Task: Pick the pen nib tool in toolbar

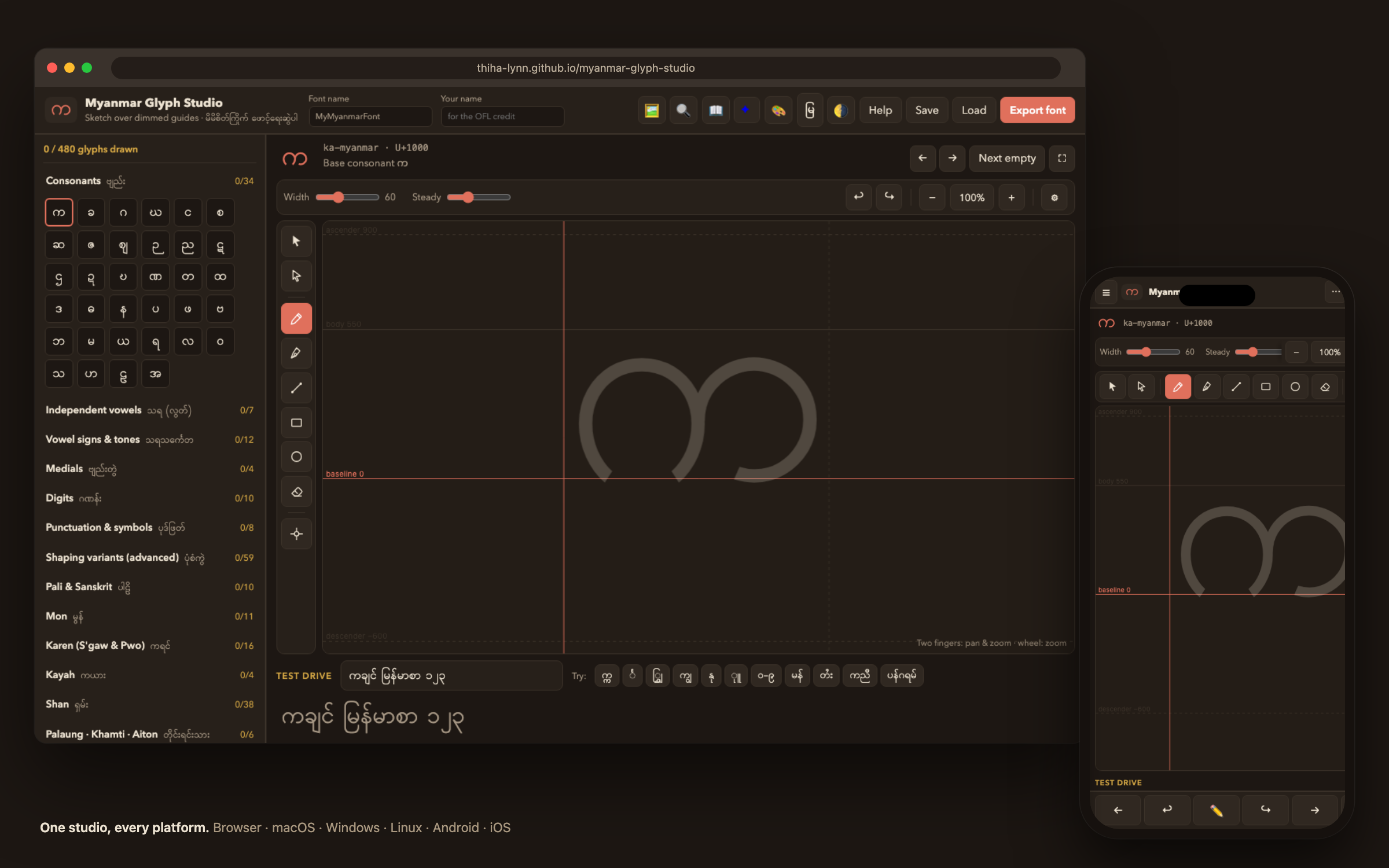Action: (296, 353)
